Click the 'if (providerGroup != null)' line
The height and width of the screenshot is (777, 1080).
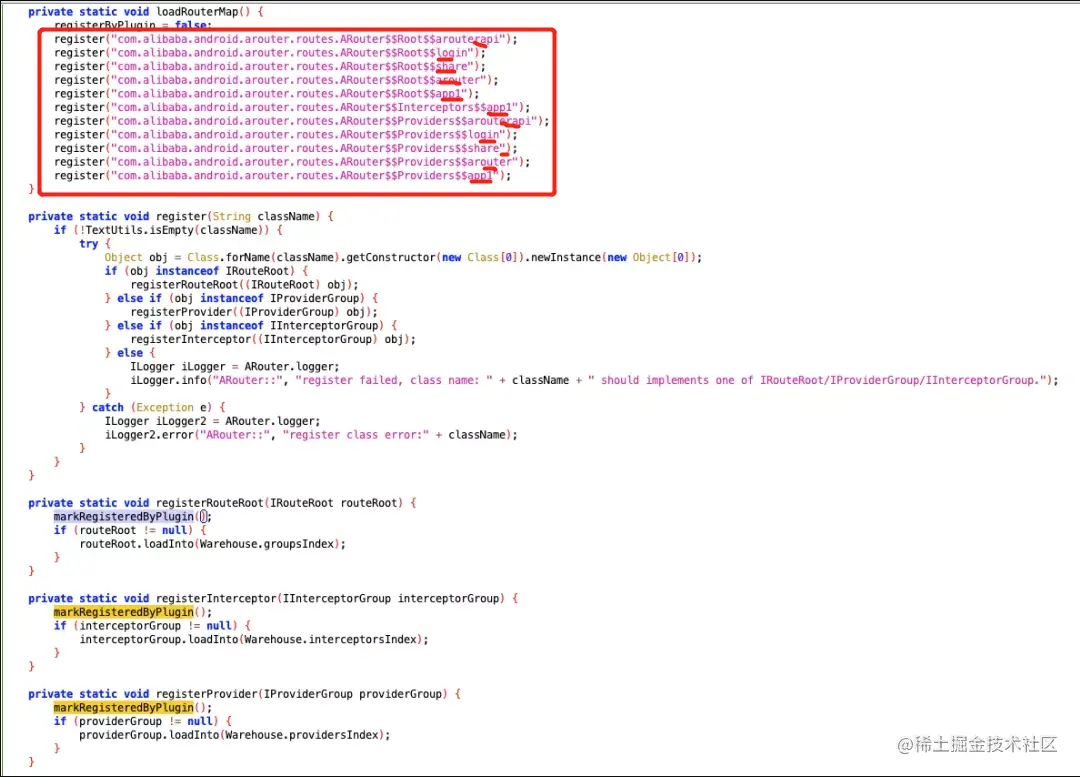(x=143, y=721)
